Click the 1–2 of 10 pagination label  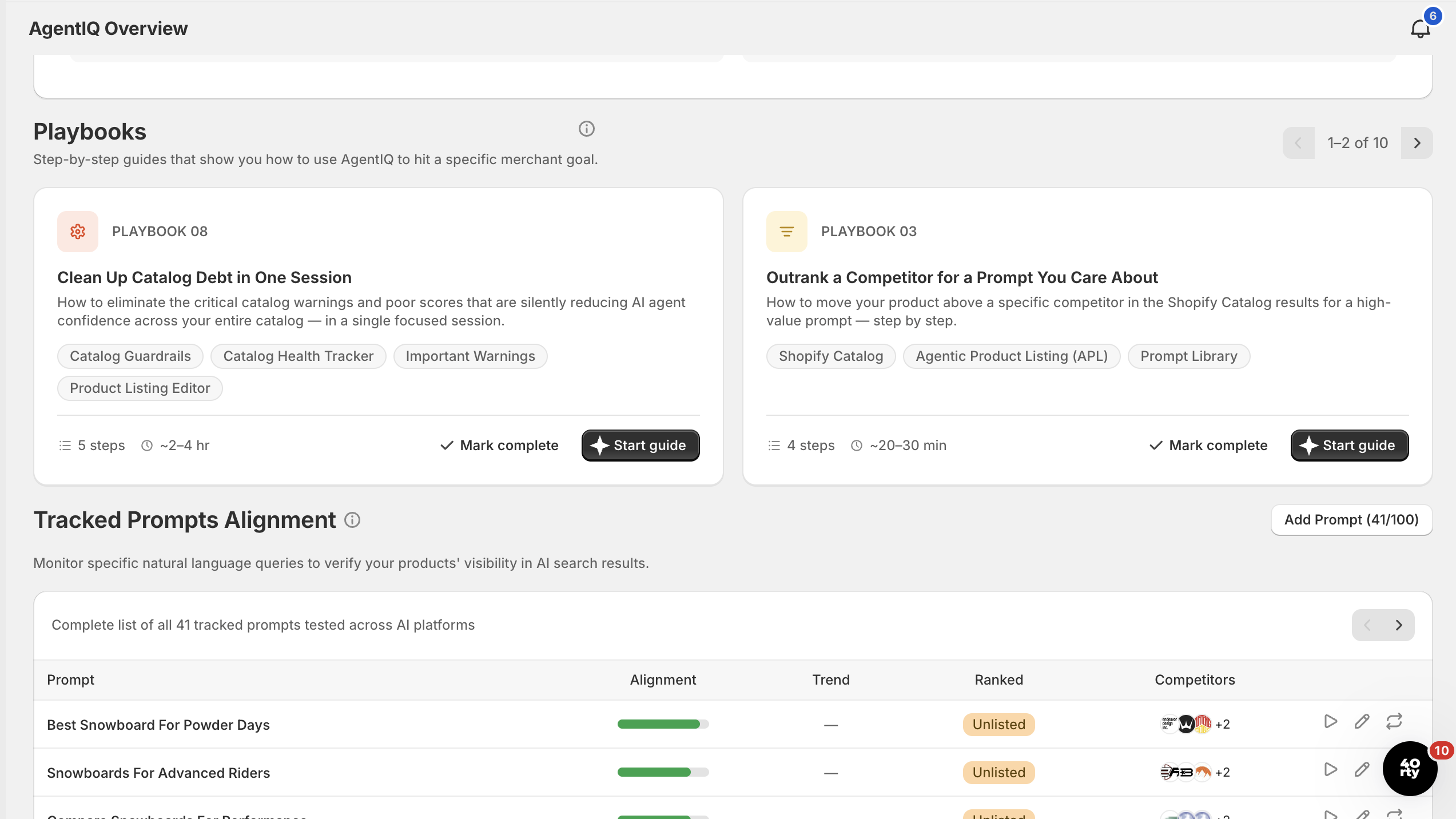point(1358,143)
